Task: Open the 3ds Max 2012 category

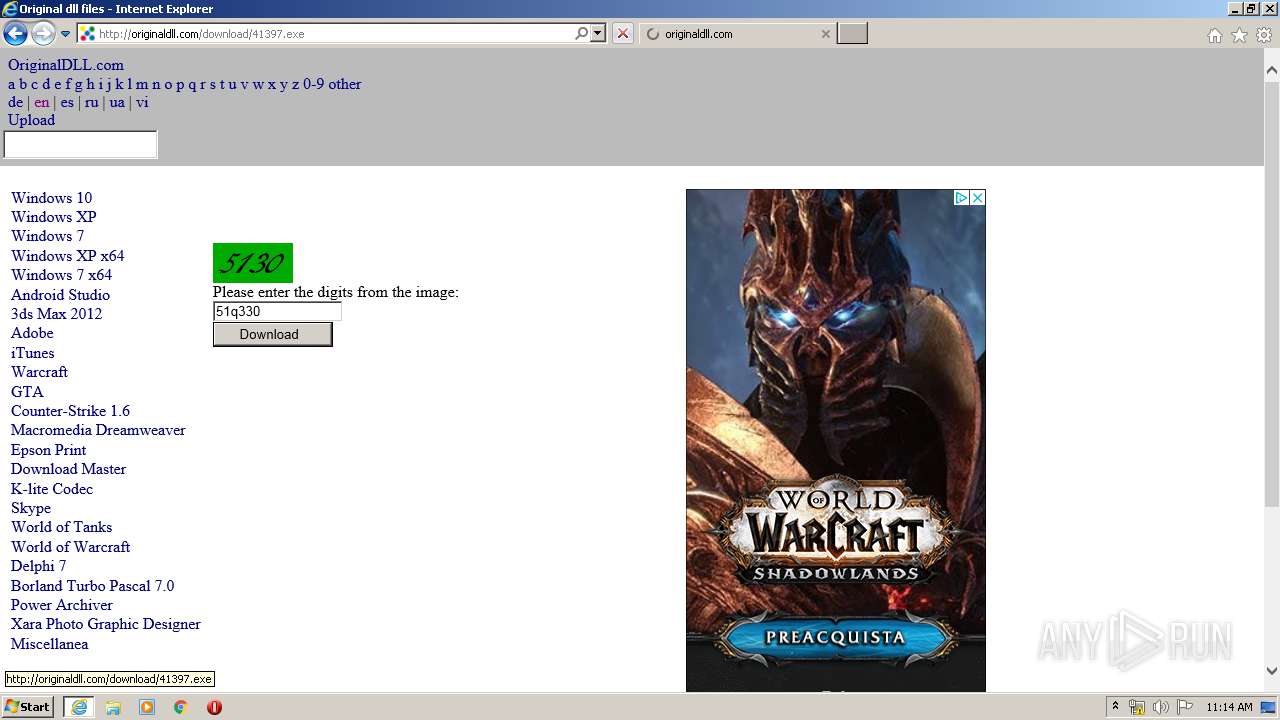Action: 56,314
